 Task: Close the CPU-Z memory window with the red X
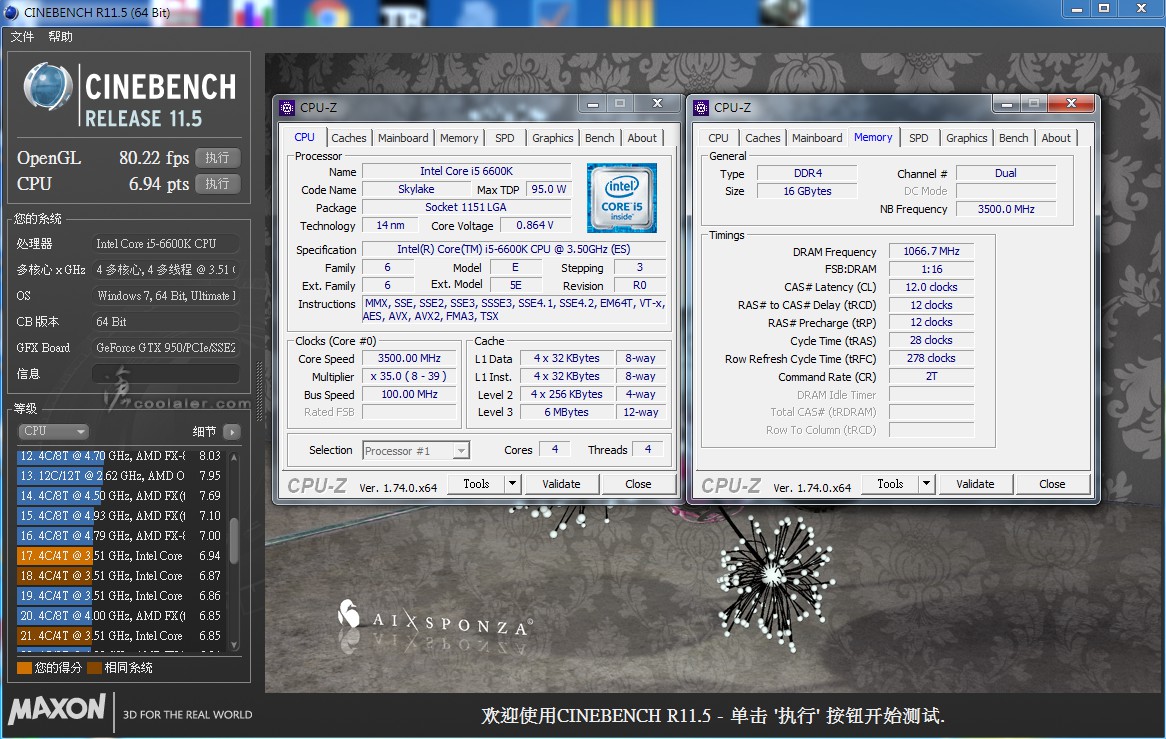pos(1071,104)
